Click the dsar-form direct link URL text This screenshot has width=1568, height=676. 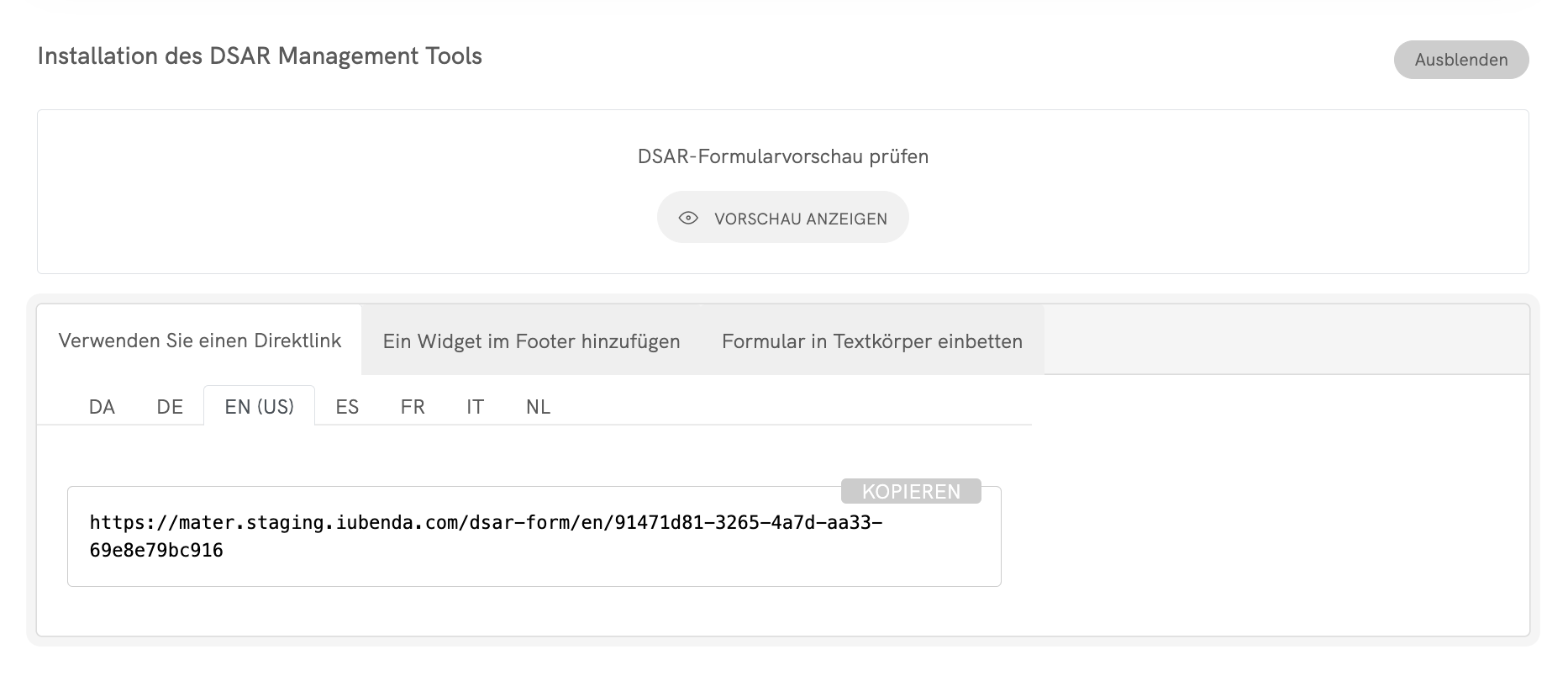click(x=486, y=523)
